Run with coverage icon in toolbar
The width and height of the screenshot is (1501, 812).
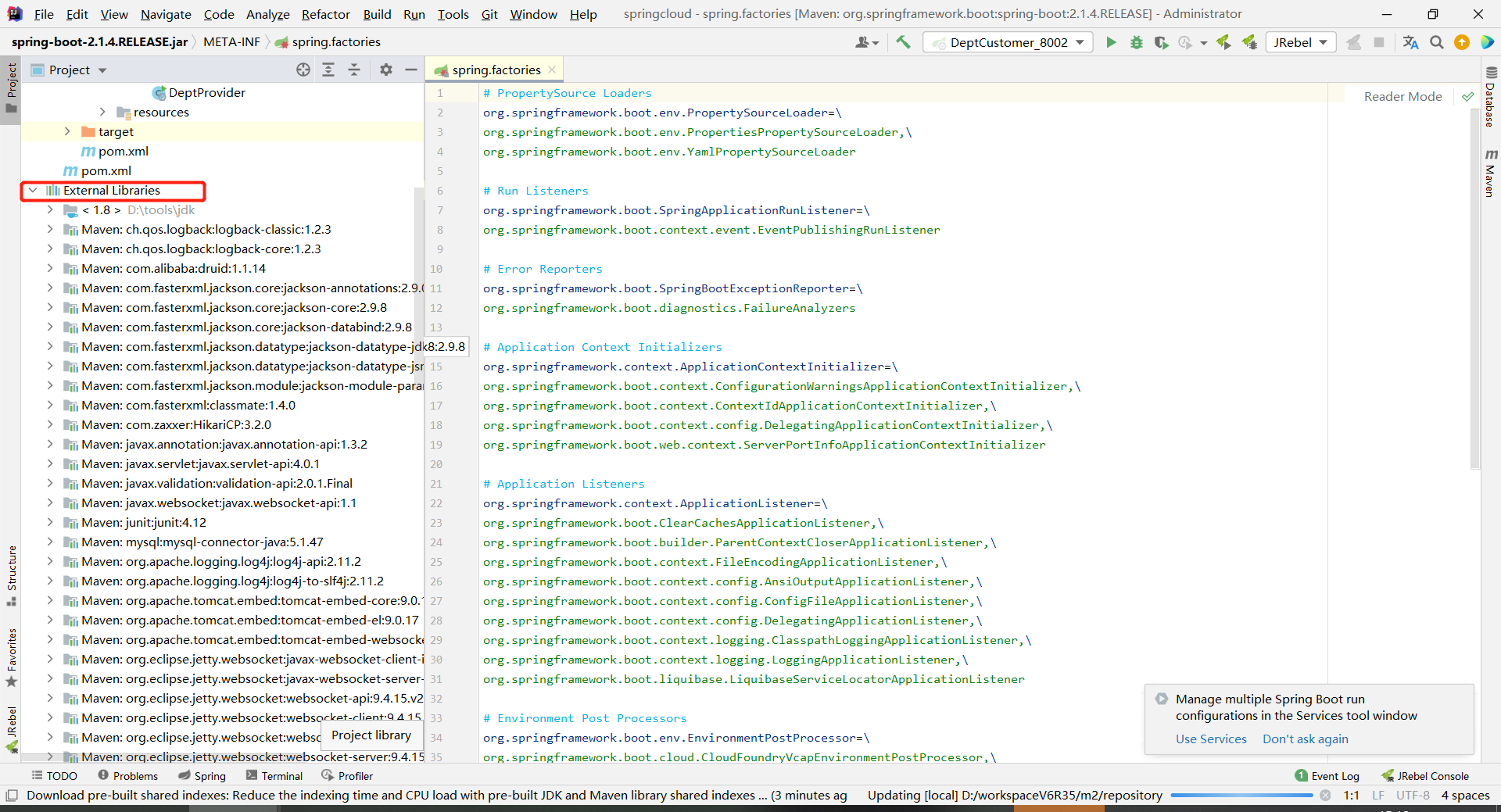pos(1161,42)
